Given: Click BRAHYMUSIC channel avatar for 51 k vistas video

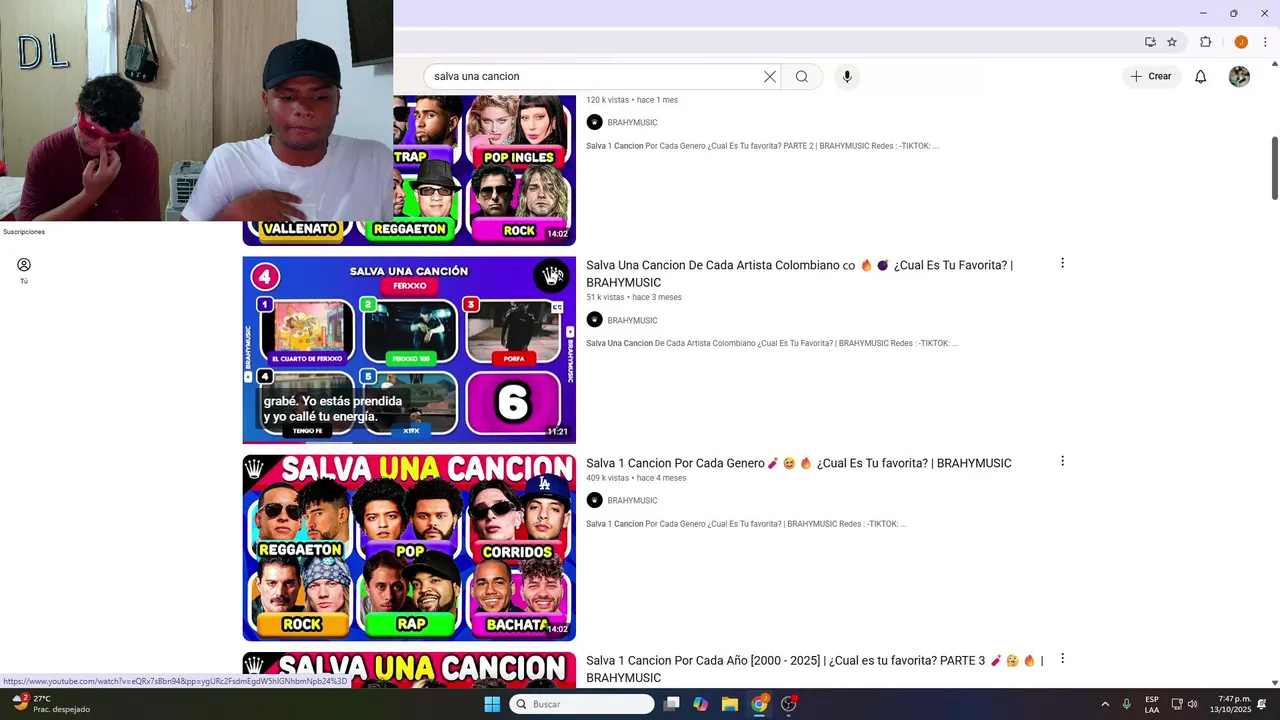Looking at the screenshot, I should click(x=594, y=320).
